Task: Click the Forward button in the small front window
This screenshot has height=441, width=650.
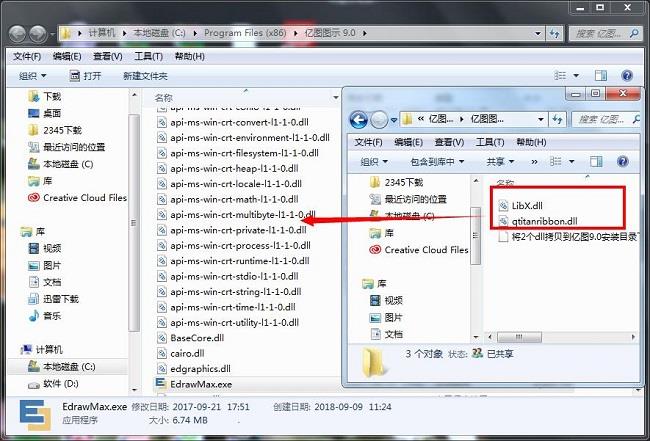Action: tap(379, 120)
